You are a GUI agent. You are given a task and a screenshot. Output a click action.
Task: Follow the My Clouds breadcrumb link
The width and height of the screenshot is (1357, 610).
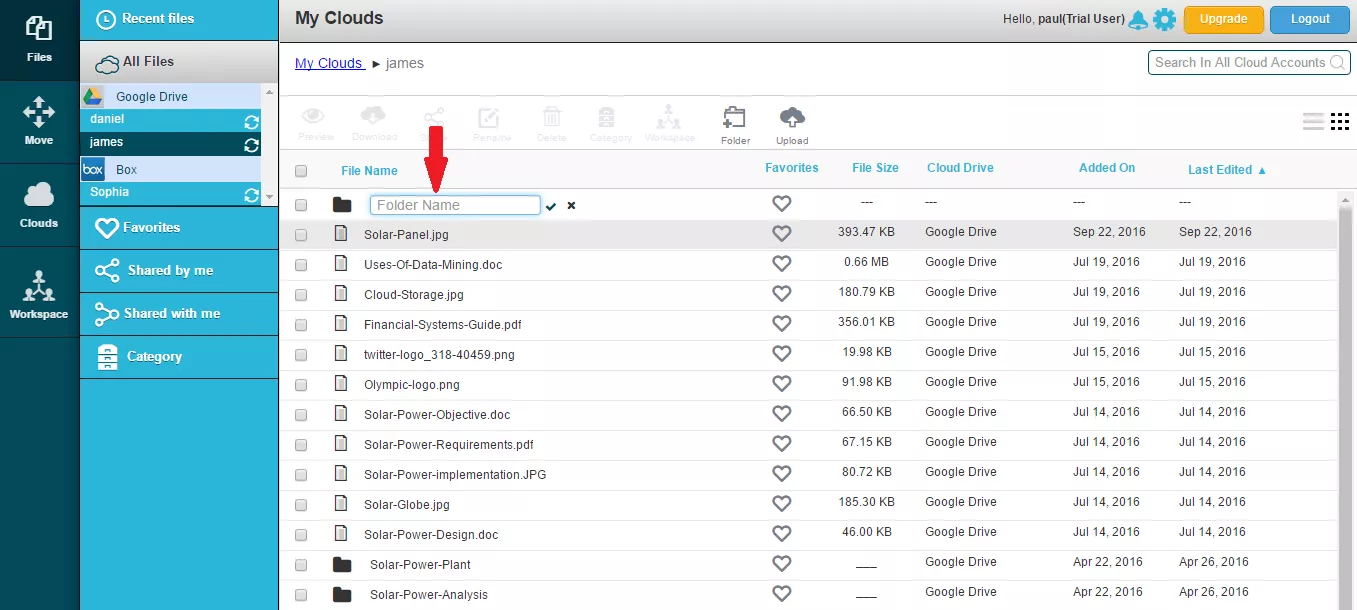pos(328,63)
